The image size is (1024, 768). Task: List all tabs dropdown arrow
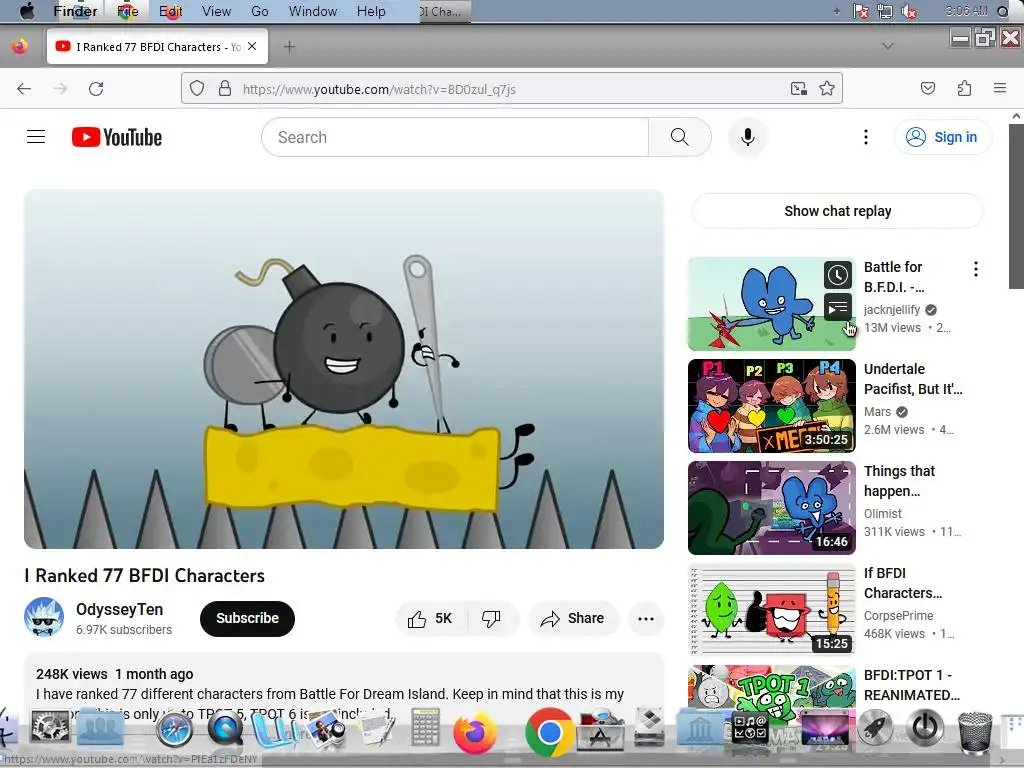pyautogui.click(x=888, y=46)
